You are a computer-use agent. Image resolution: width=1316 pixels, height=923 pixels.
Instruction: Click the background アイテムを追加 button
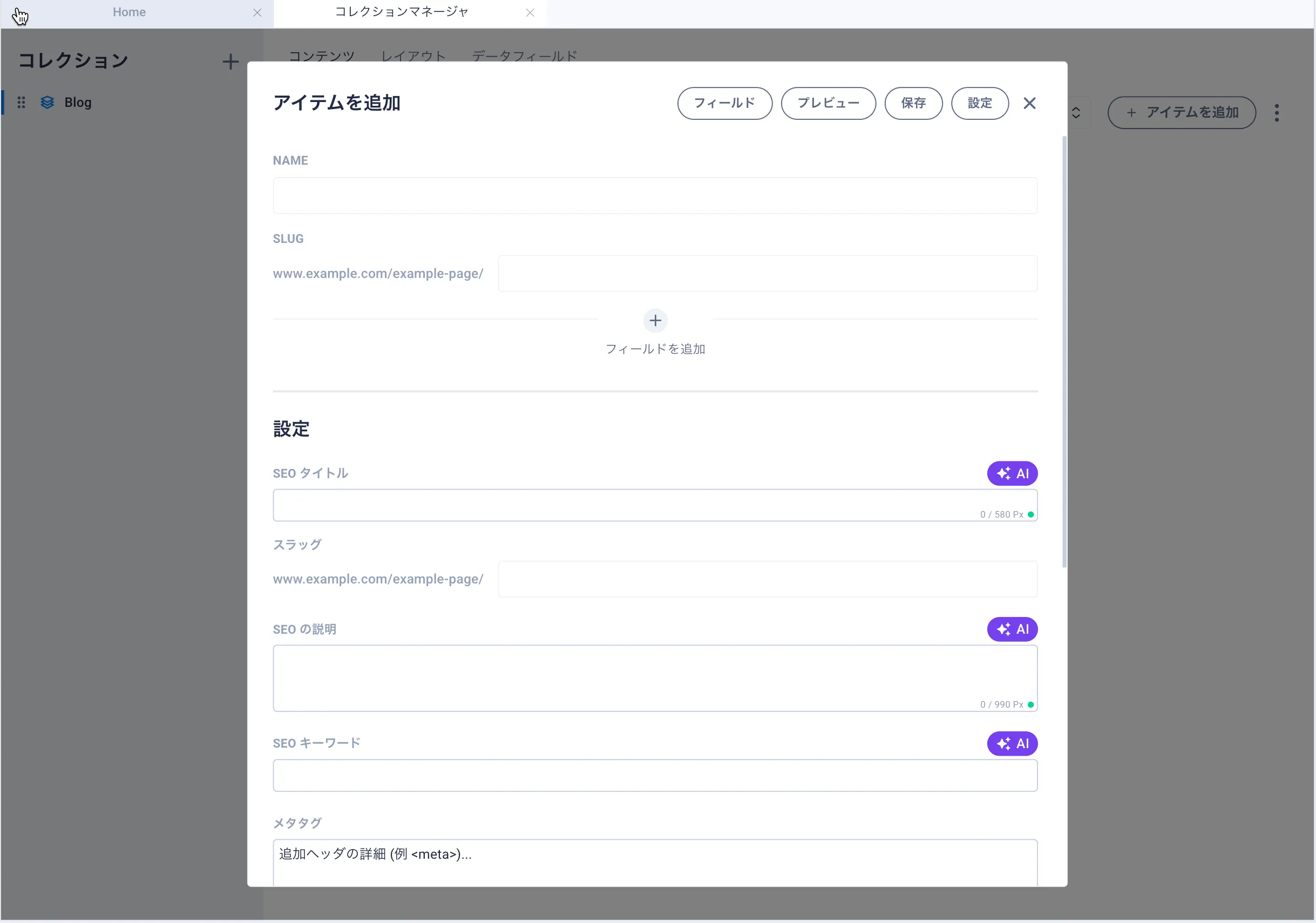click(x=1181, y=113)
